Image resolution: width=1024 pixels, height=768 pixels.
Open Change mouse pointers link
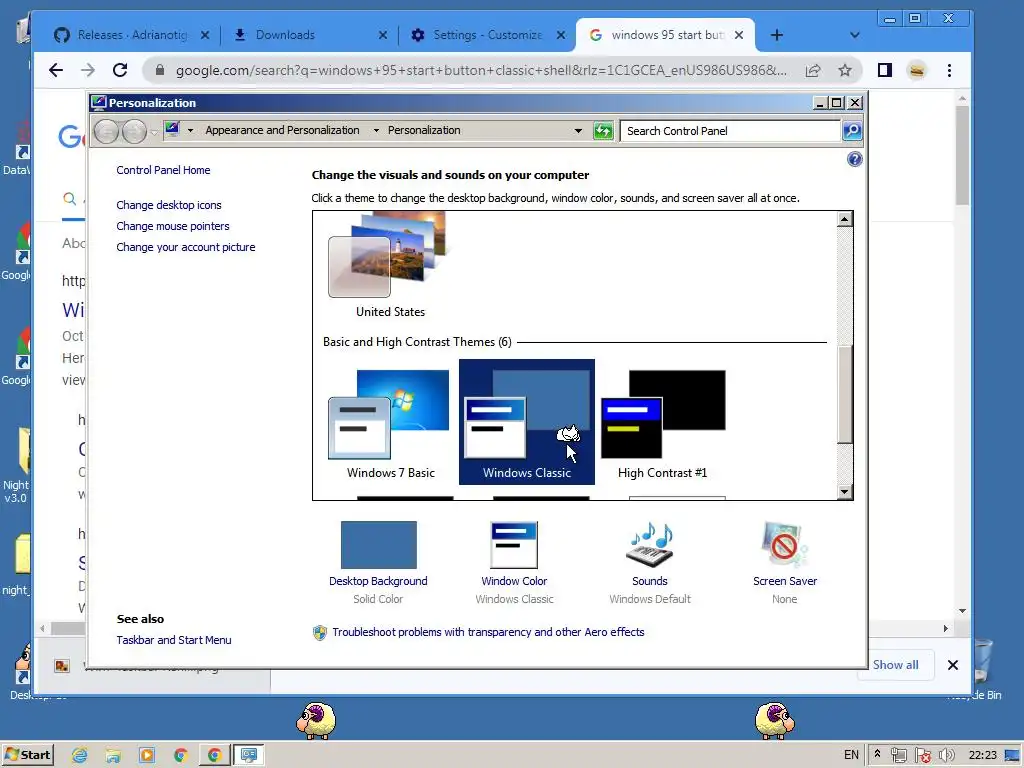(x=172, y=227)
